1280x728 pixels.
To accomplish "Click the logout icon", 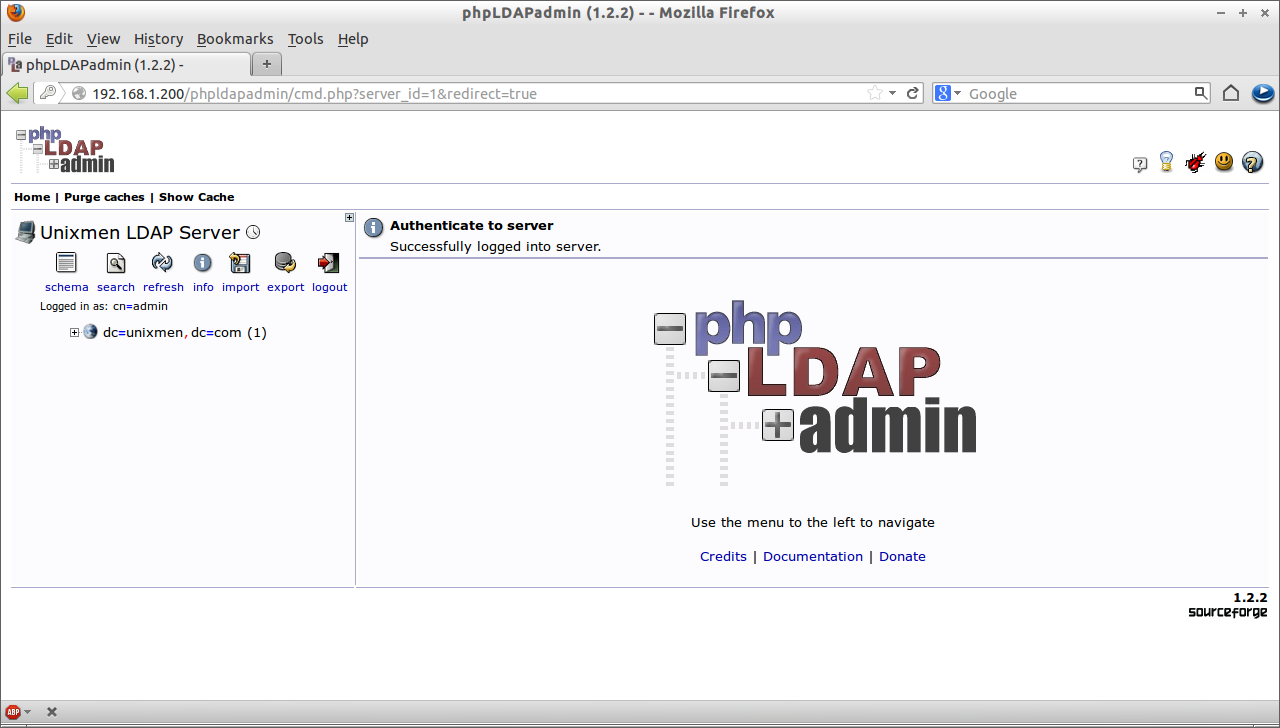I will click(x=328, y=263).
